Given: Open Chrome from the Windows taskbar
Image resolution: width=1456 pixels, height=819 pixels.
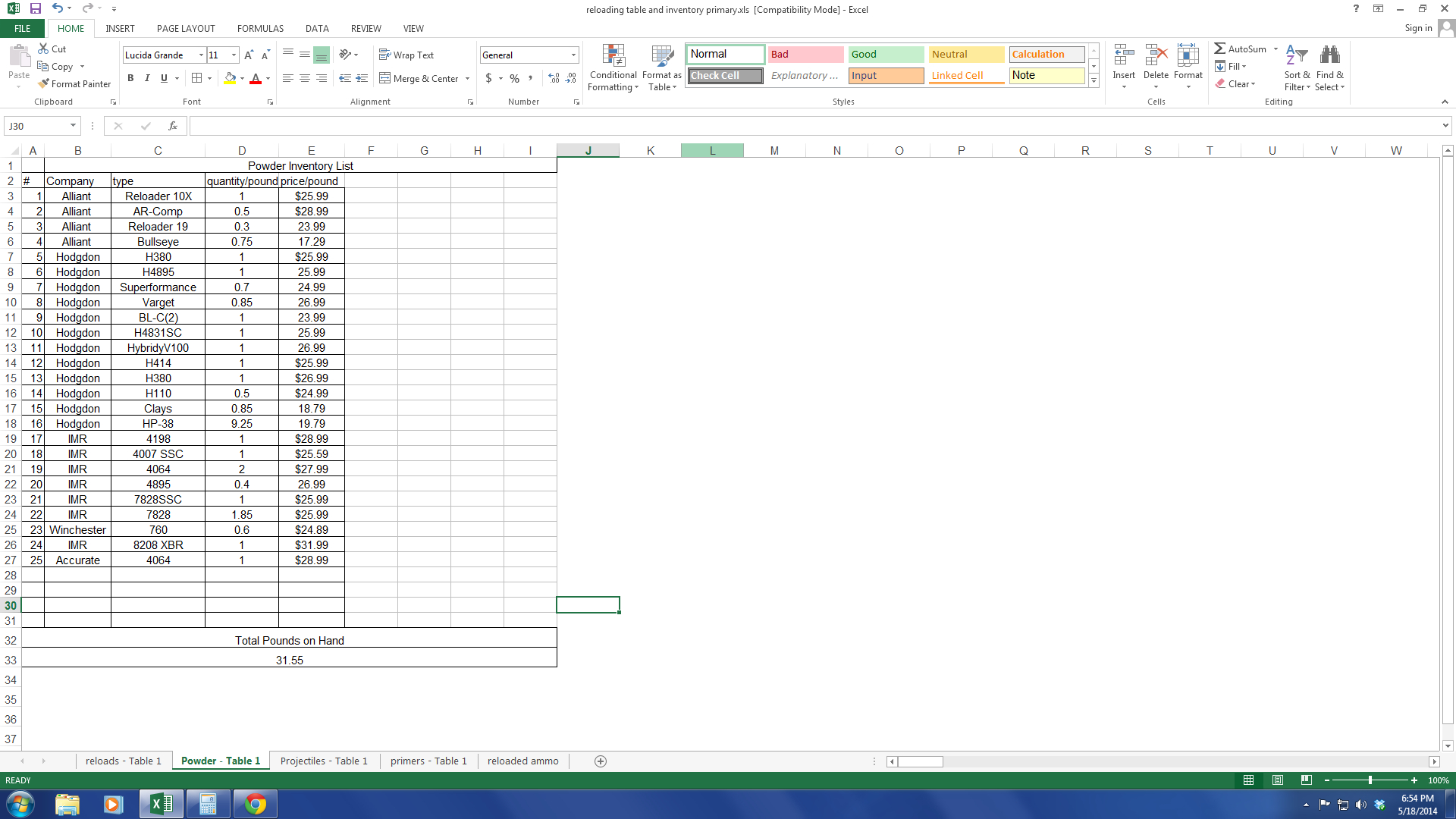Looking at the screenshot, I should [x=256, y=804].
